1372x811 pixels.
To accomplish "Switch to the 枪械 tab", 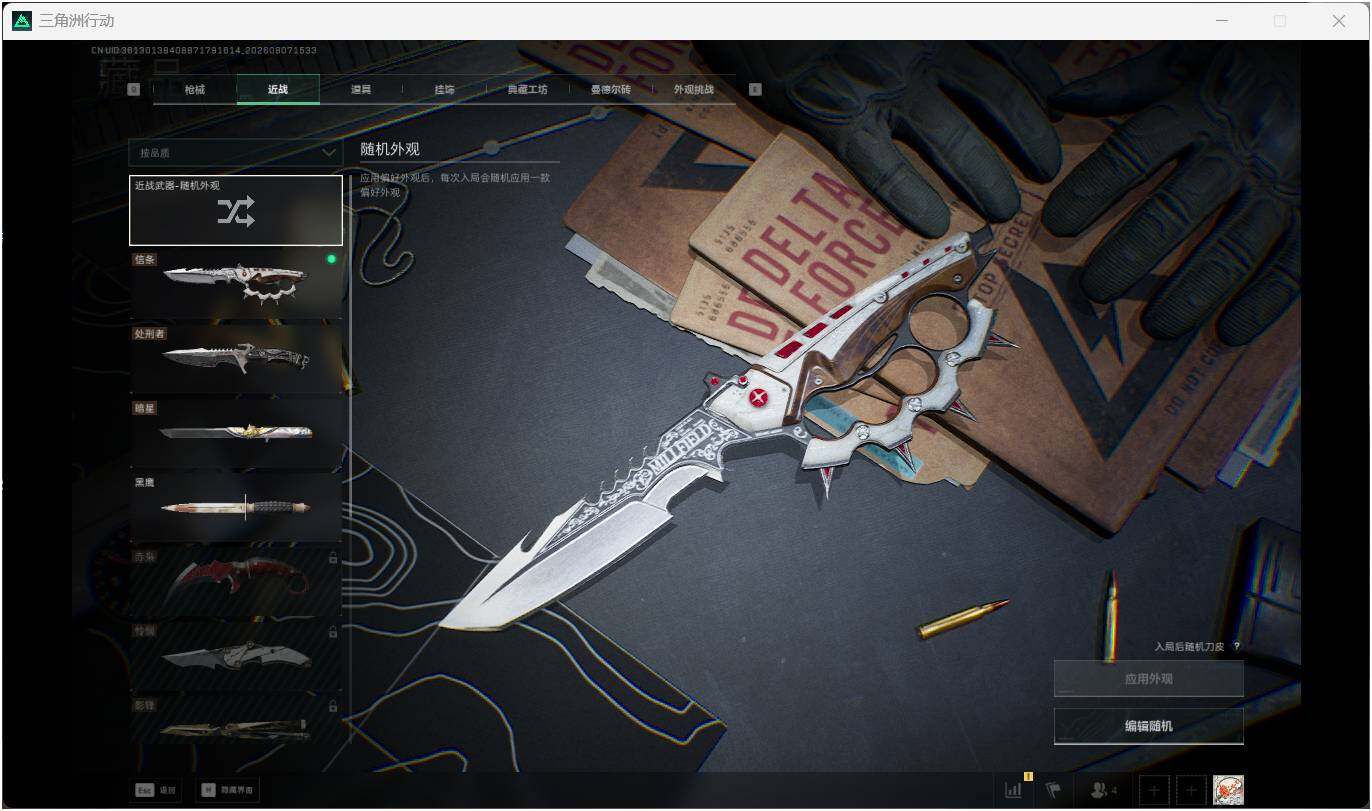I will pyautogui.click(x=195, y=90).
